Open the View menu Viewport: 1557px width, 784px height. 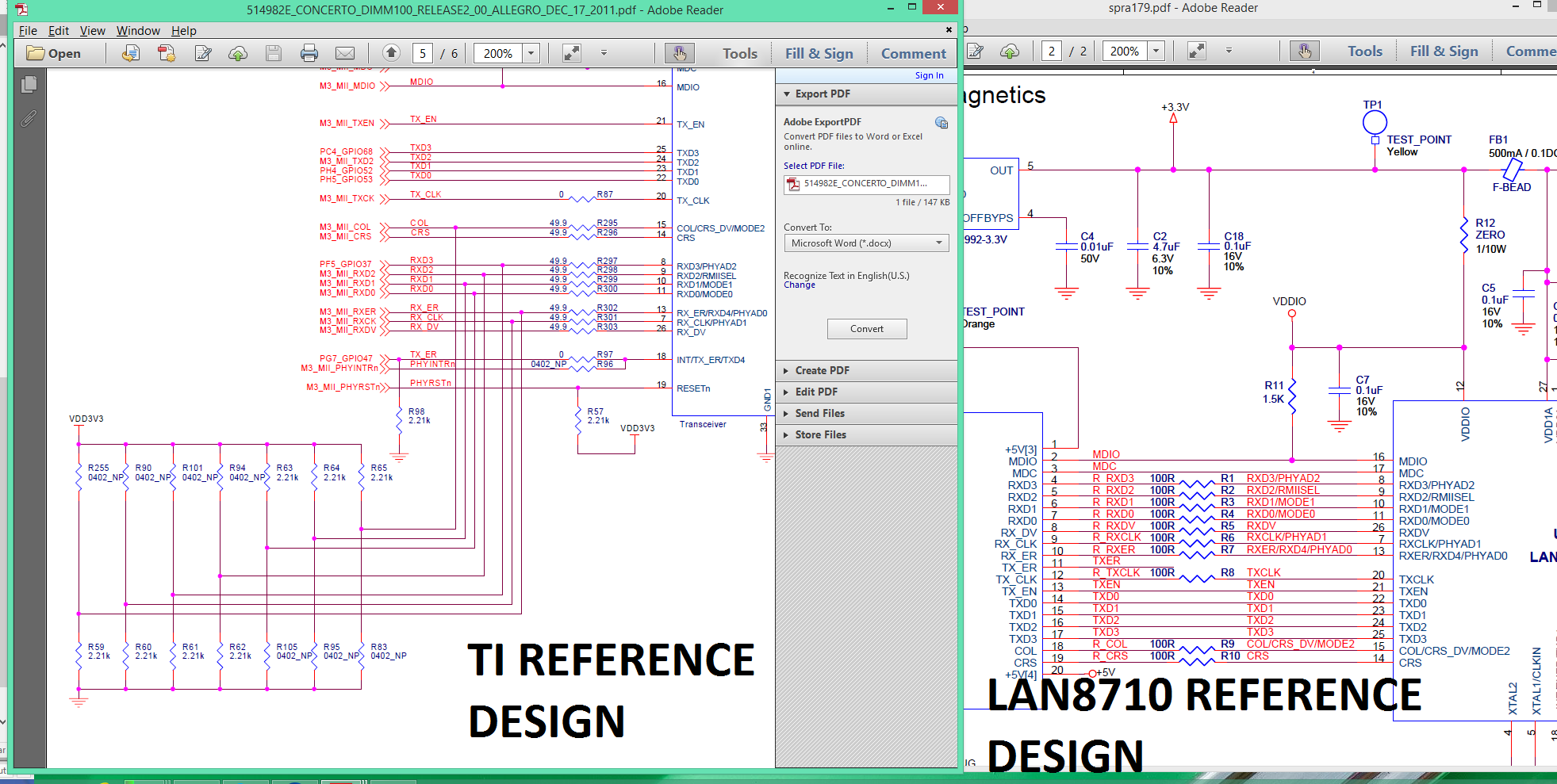(x=92, y=31)
